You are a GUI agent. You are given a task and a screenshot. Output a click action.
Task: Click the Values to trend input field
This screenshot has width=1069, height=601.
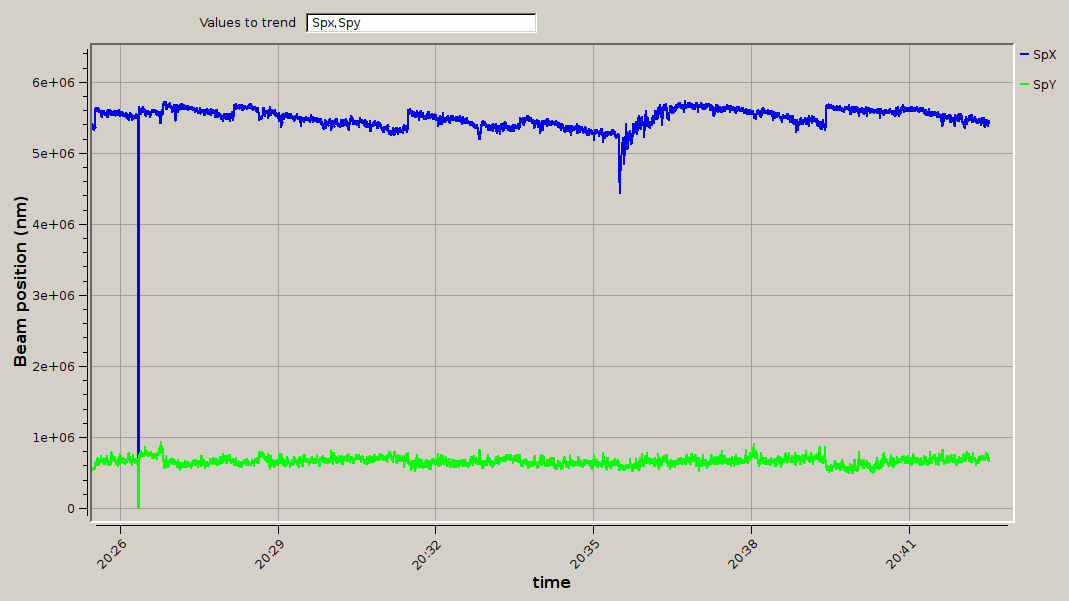tap(421, 23)
